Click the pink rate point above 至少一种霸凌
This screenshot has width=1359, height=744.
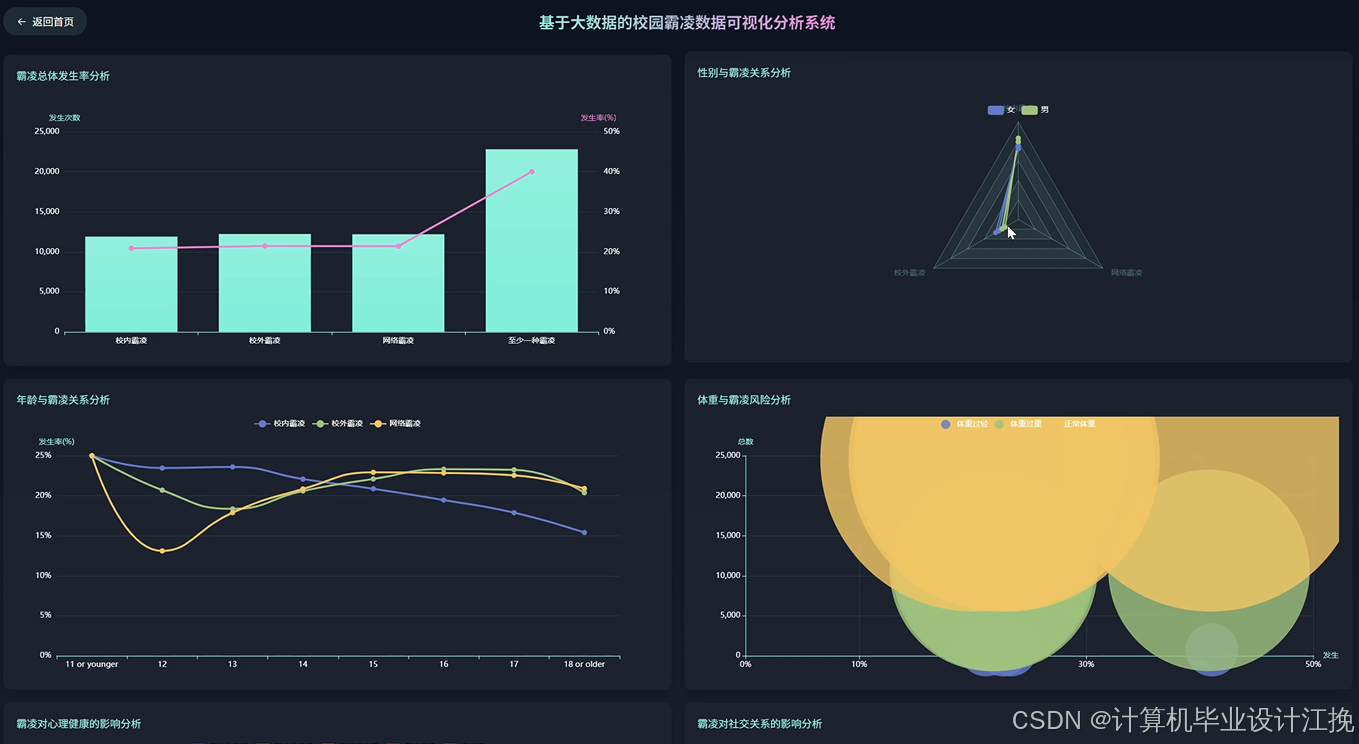point(532,172)
